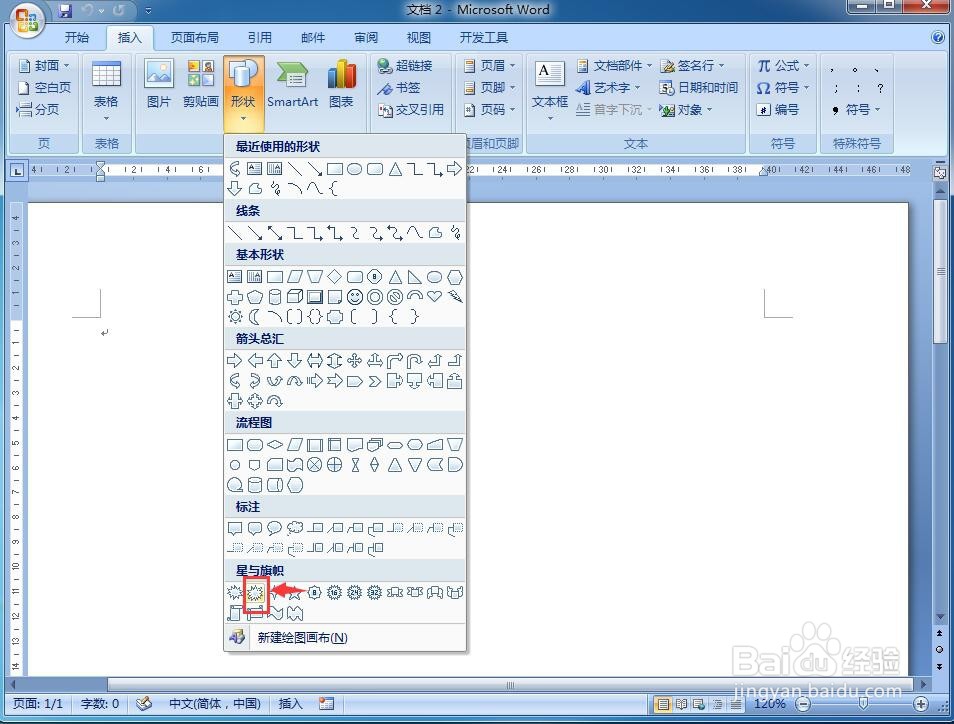Switch to the Review (审阅) tab

tap(366, 38)
